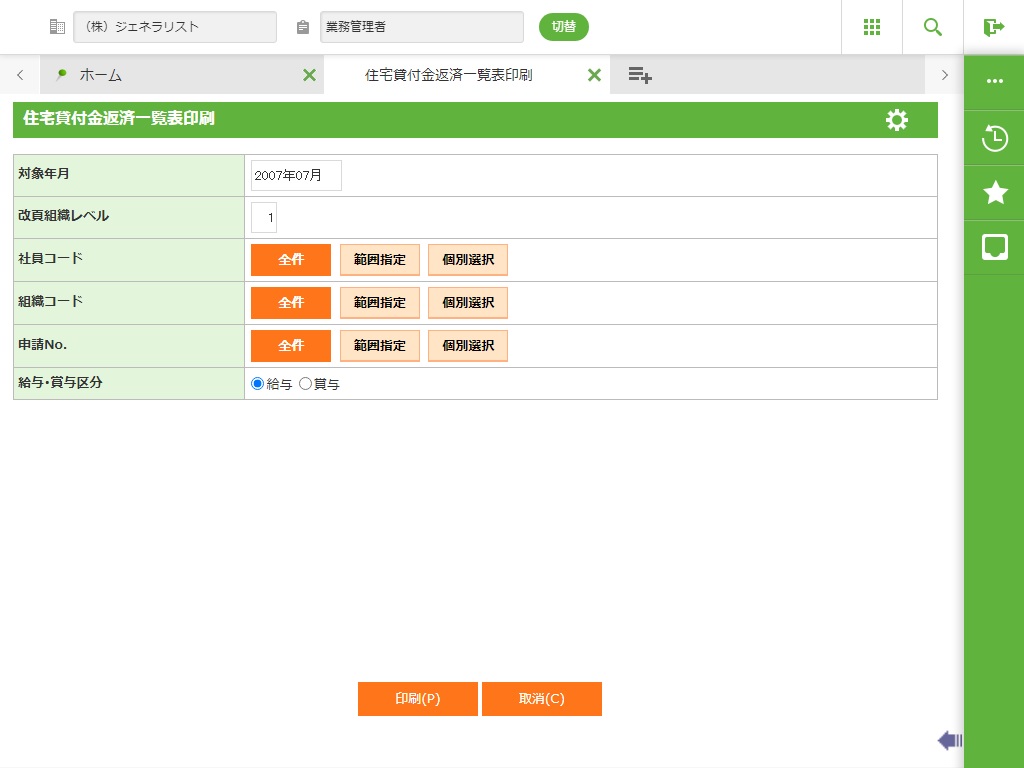This screenshot has width=1024, height=768.
Task: Open the inbox tray icon in sidebar
Action: (x=995, y=247)
